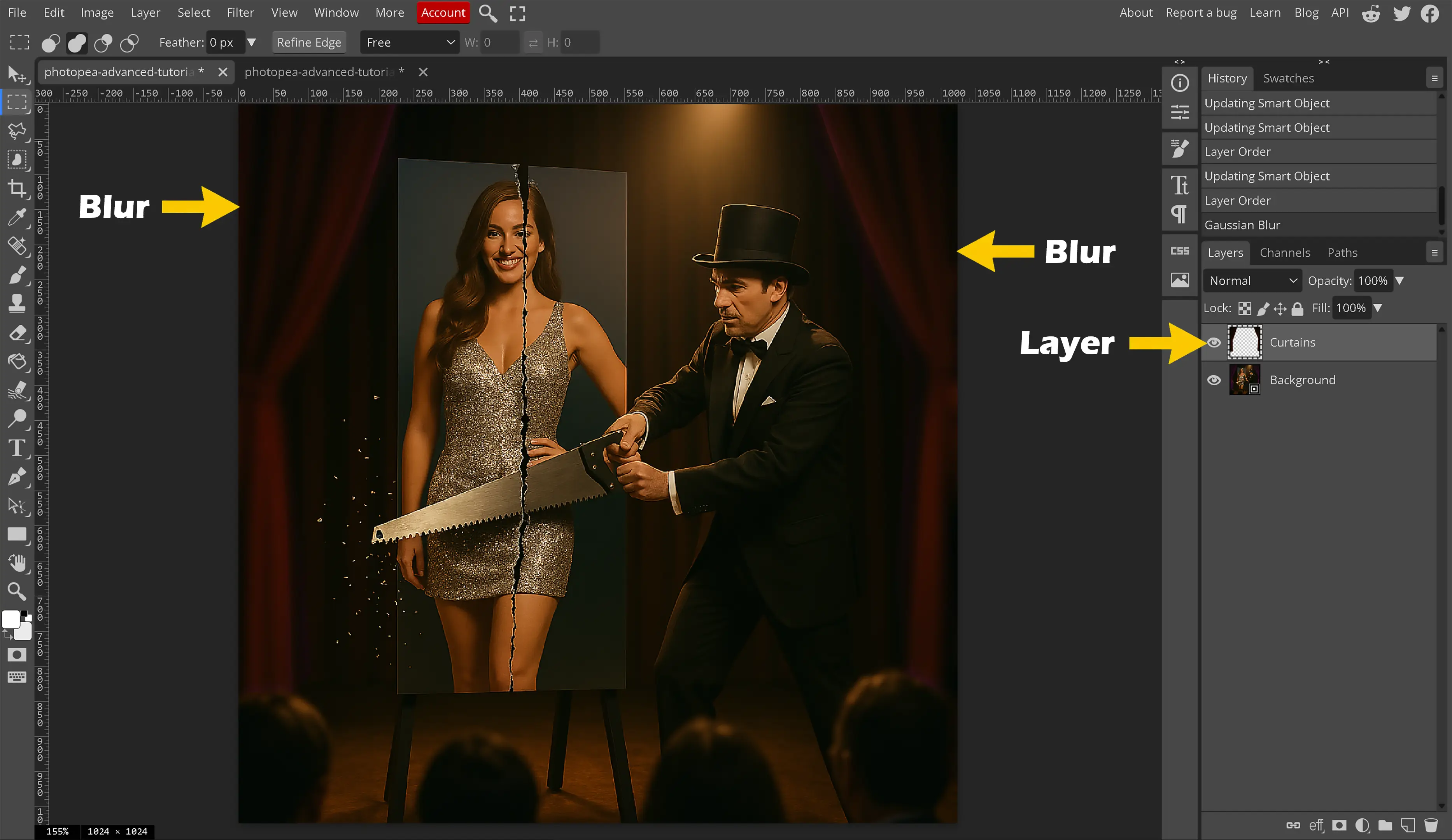Hide the Background layer

tap(1214, 380)
